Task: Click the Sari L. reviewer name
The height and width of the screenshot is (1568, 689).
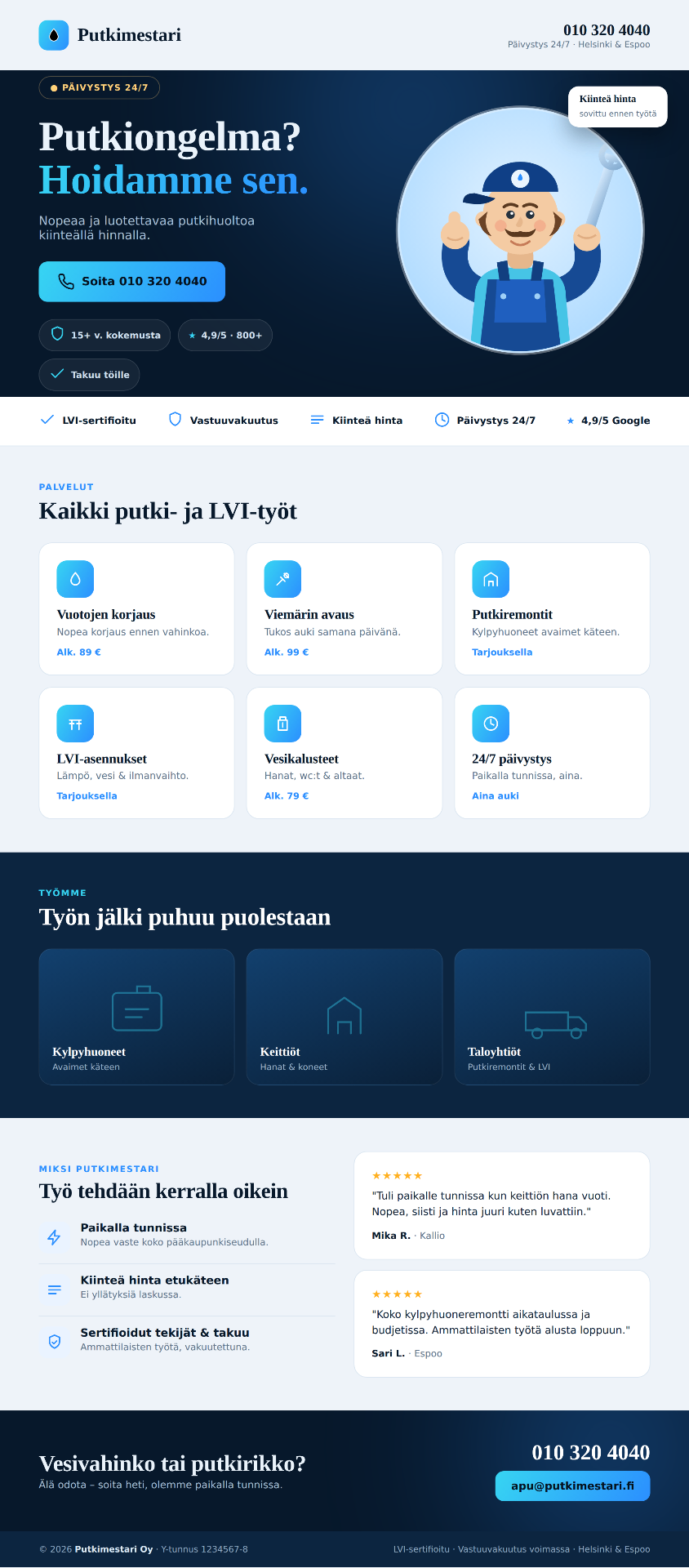Action: point(389,1353)
